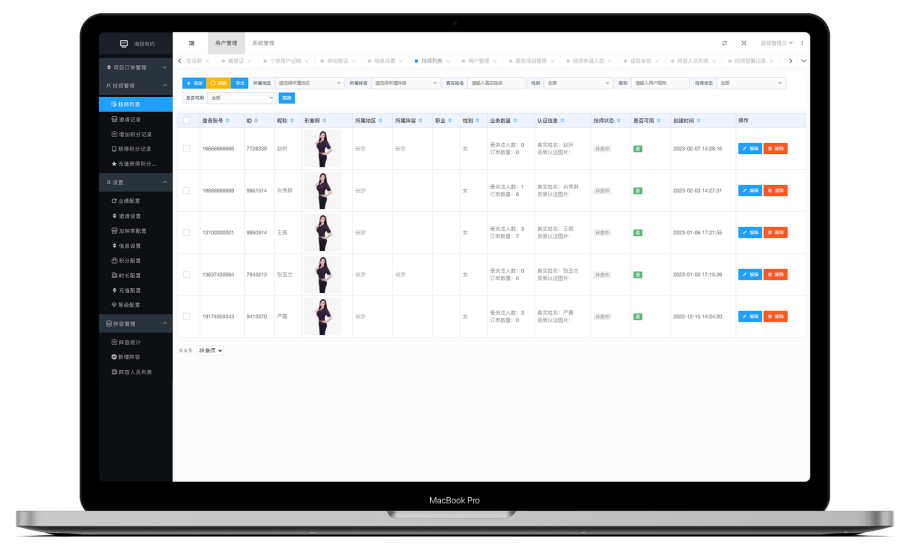Open the 20条/页 page size dropdown

click(x=210, y=350)
